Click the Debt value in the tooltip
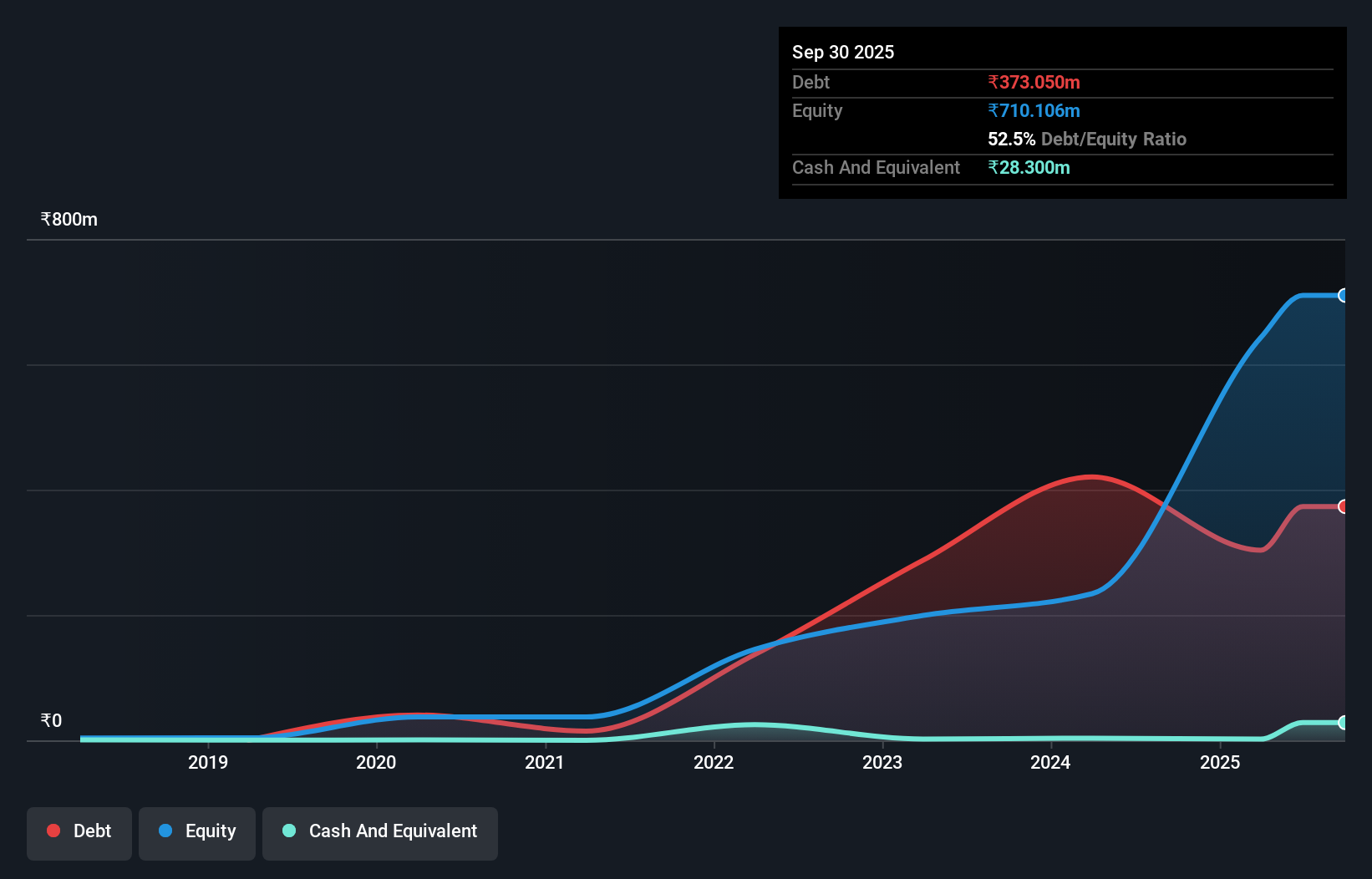 tap(1034, 82)
